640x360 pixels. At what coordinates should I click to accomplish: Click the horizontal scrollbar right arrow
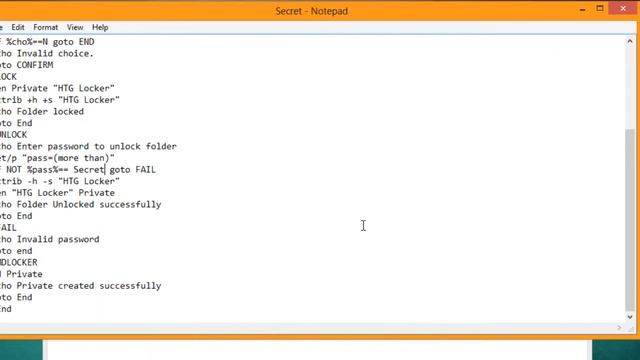[x=619, y=327]
